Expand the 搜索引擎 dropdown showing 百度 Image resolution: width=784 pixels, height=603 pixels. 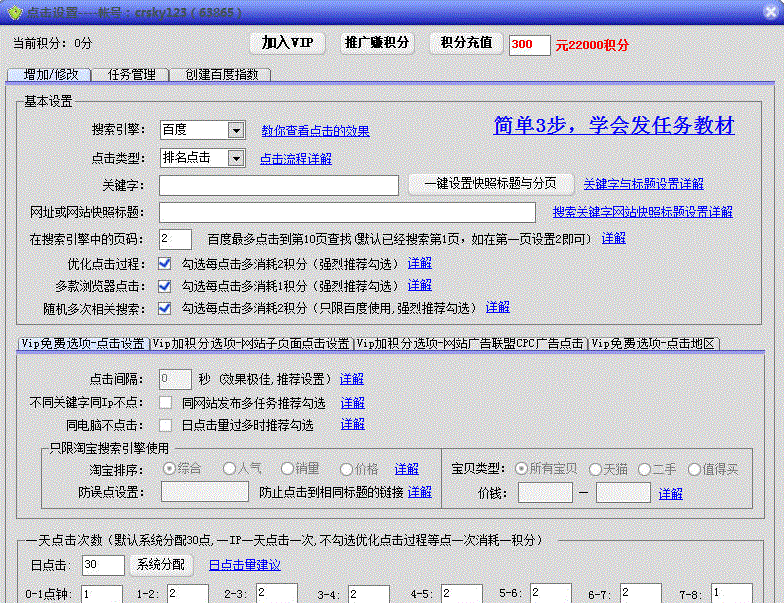click(x=235, y=130)
